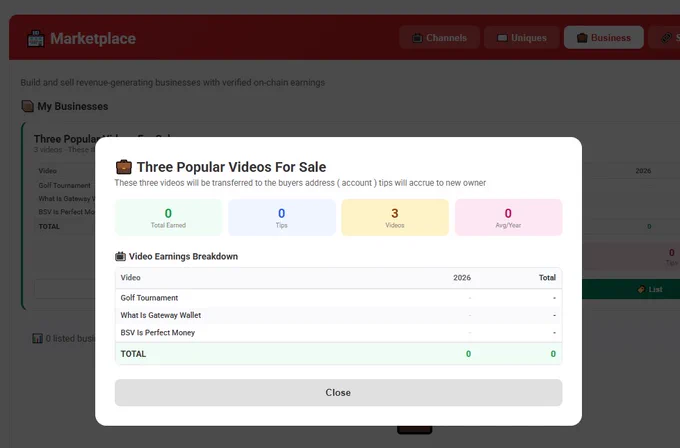
Task: Click the green List button in background
Action: pyautogui.click(x=631, y=289)
